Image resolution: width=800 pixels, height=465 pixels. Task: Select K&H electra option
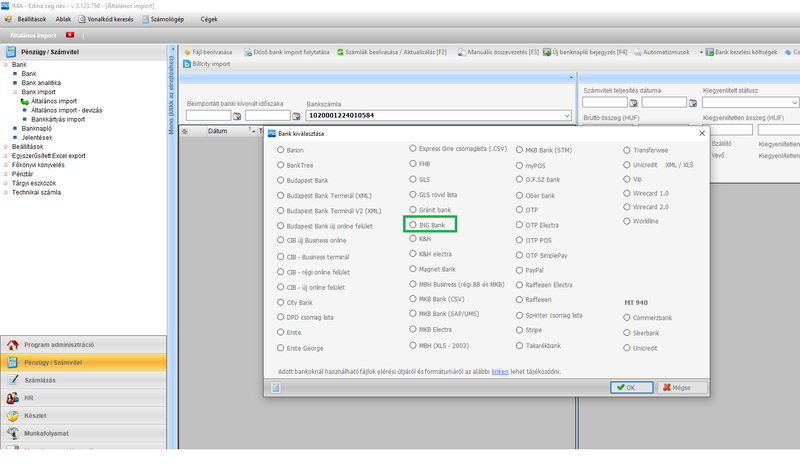[x=413, y=254]
